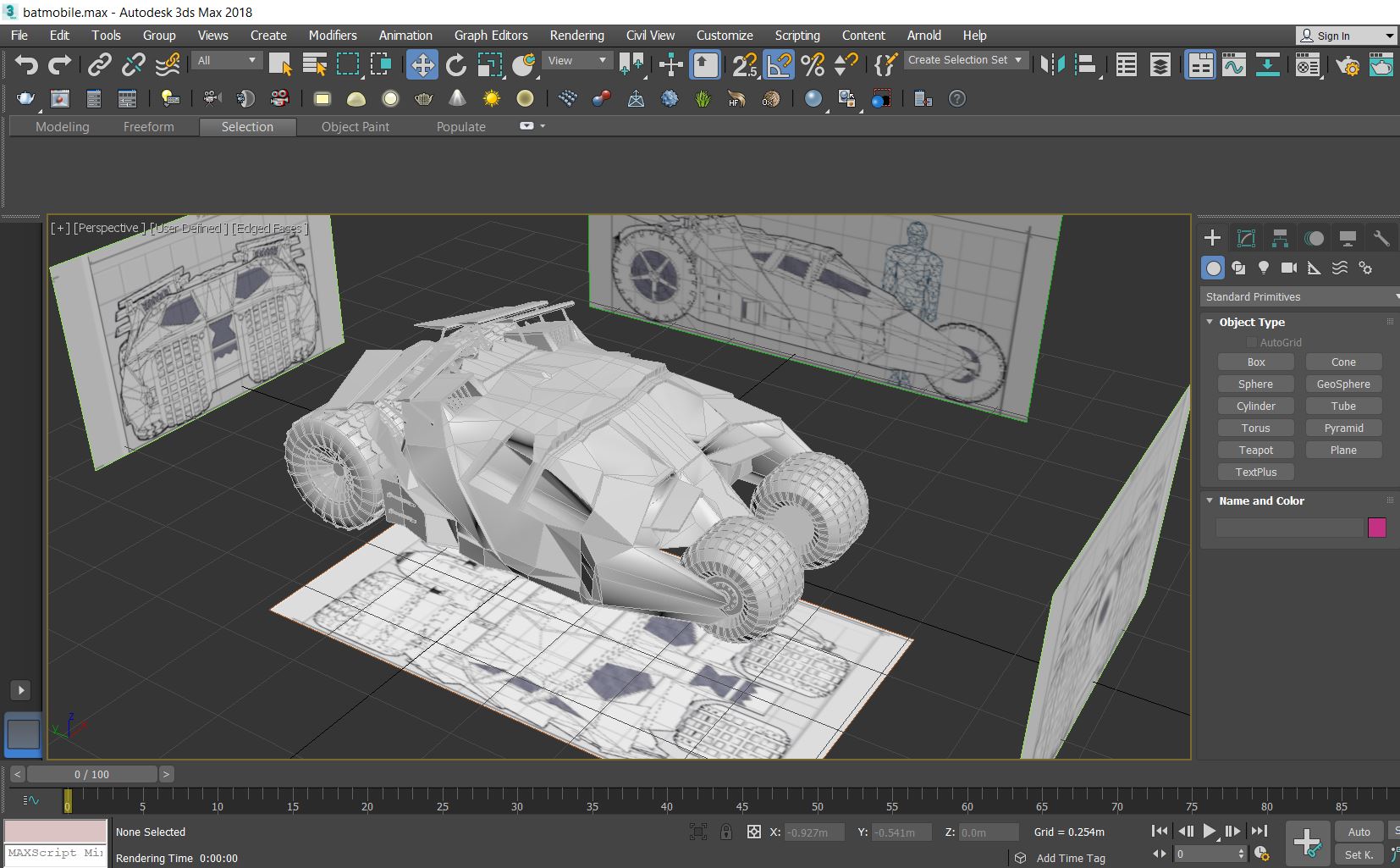Click the Select and Place tool

524,64
